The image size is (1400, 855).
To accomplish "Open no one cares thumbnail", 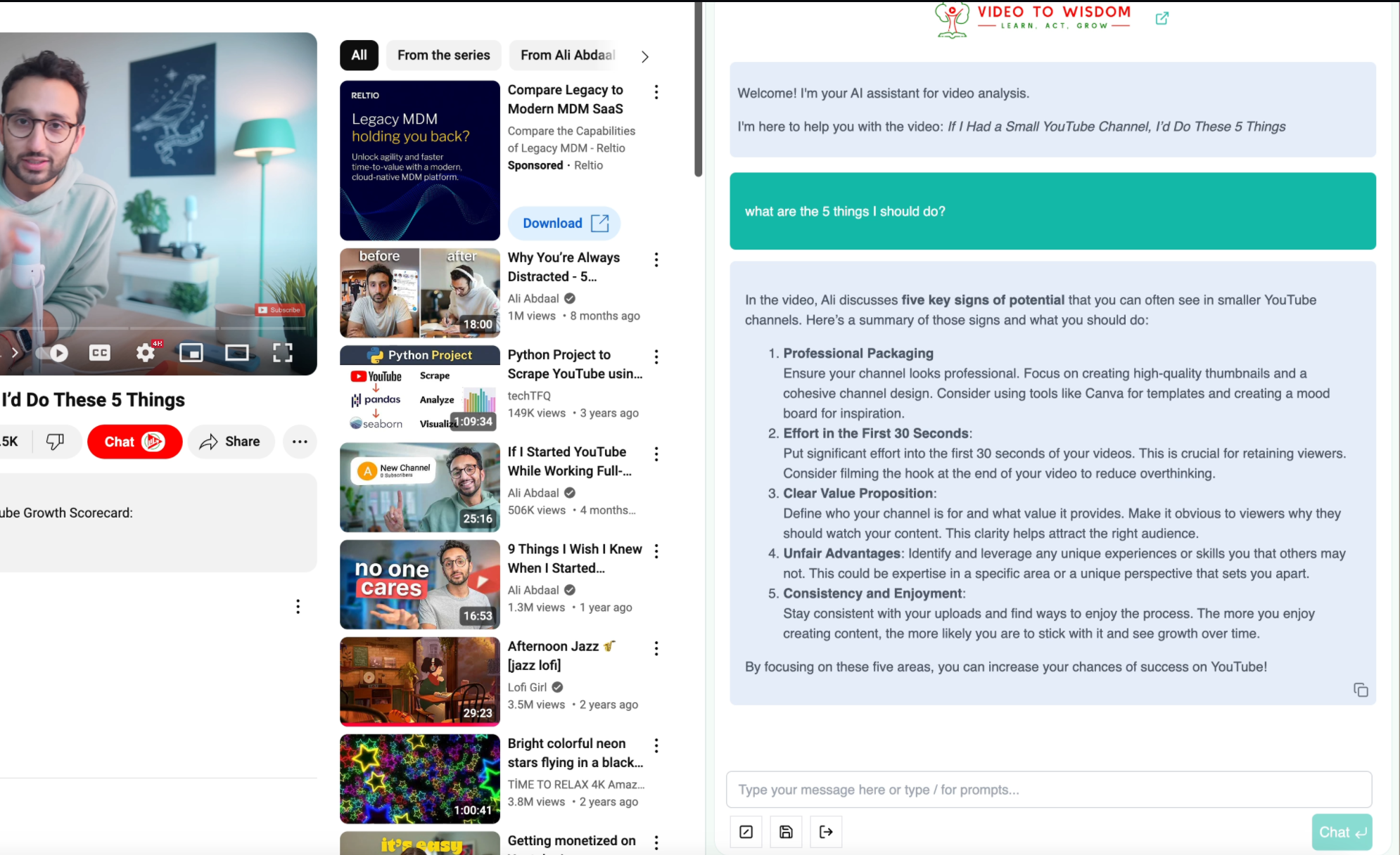I will pyautogui.click(x=420, y=584).
